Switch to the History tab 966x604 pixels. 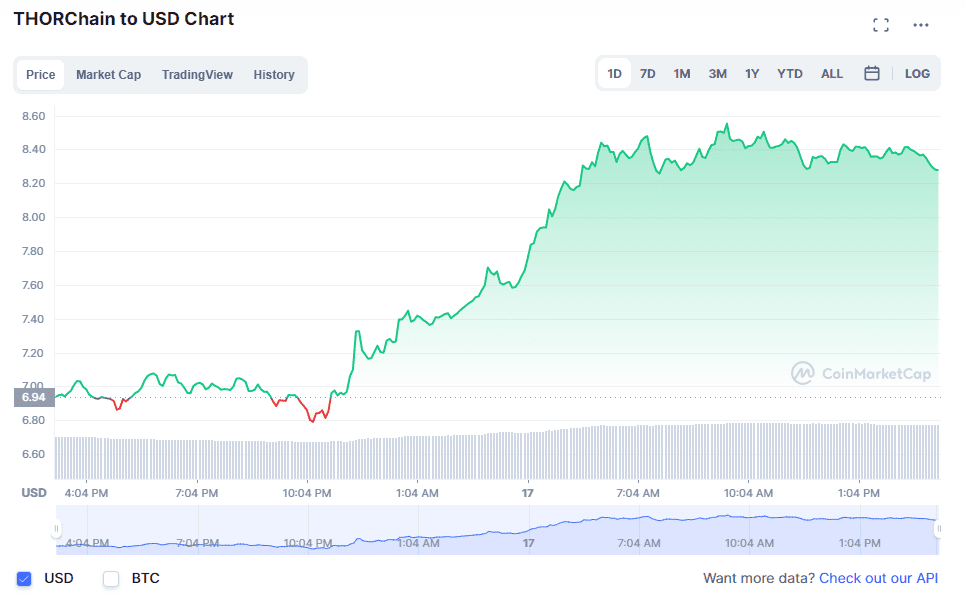coord(273,74)
